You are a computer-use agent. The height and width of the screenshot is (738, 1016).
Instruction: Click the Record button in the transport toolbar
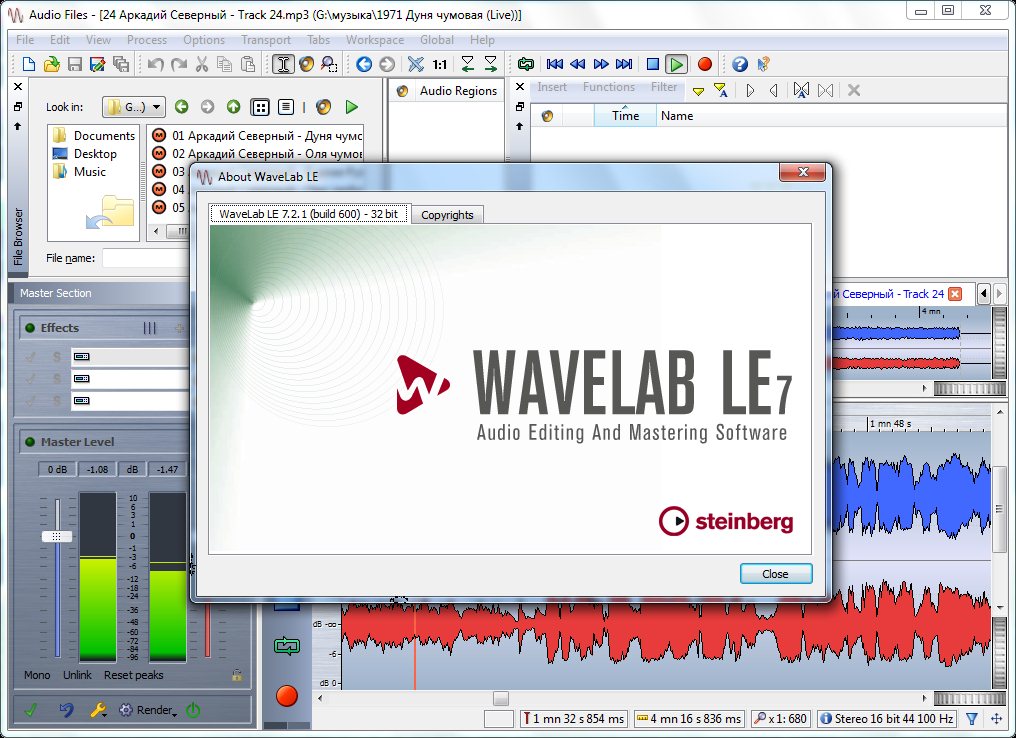tap(704, 64)
